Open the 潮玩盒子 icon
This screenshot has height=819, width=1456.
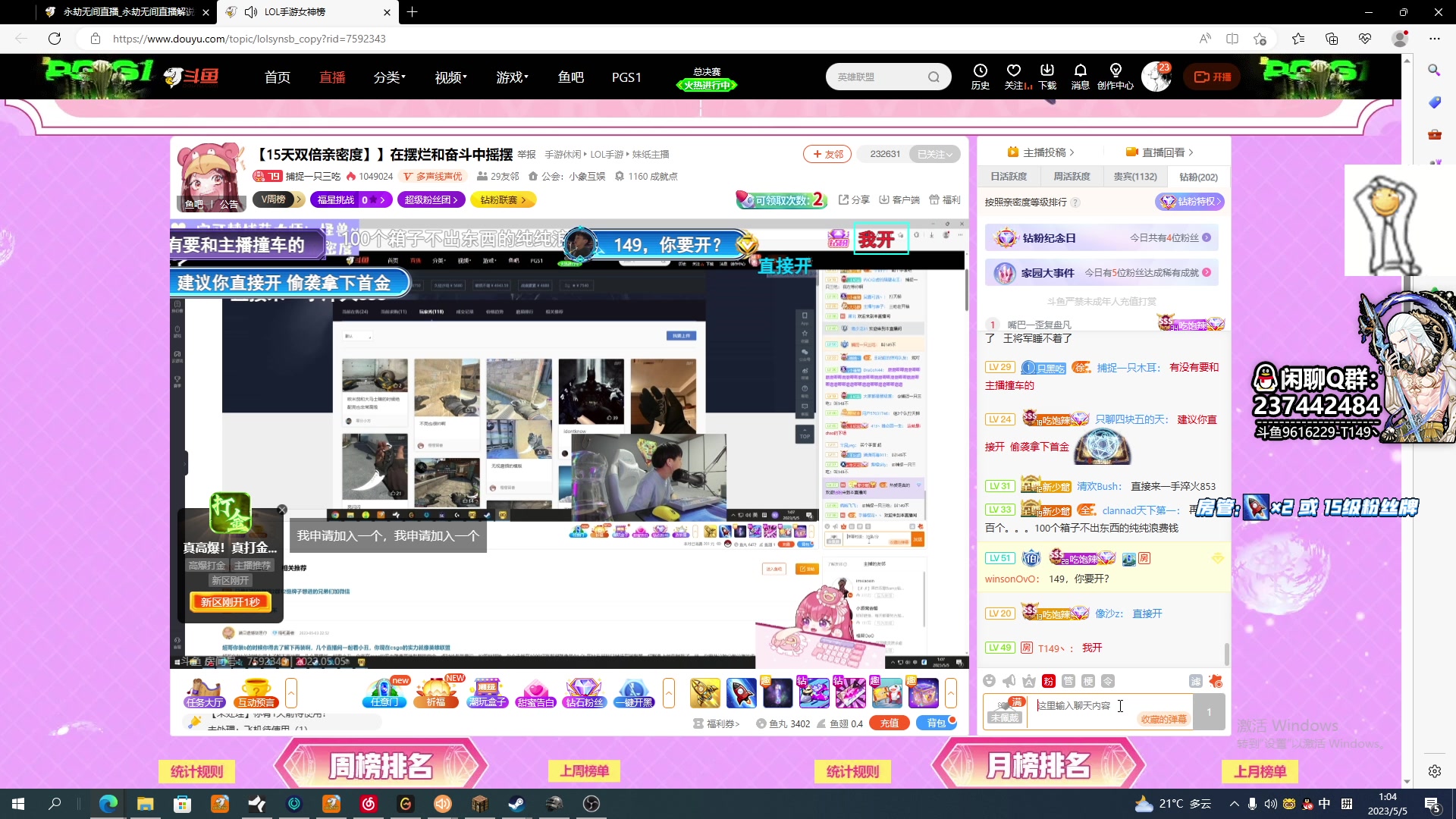[x=488, y=692]
